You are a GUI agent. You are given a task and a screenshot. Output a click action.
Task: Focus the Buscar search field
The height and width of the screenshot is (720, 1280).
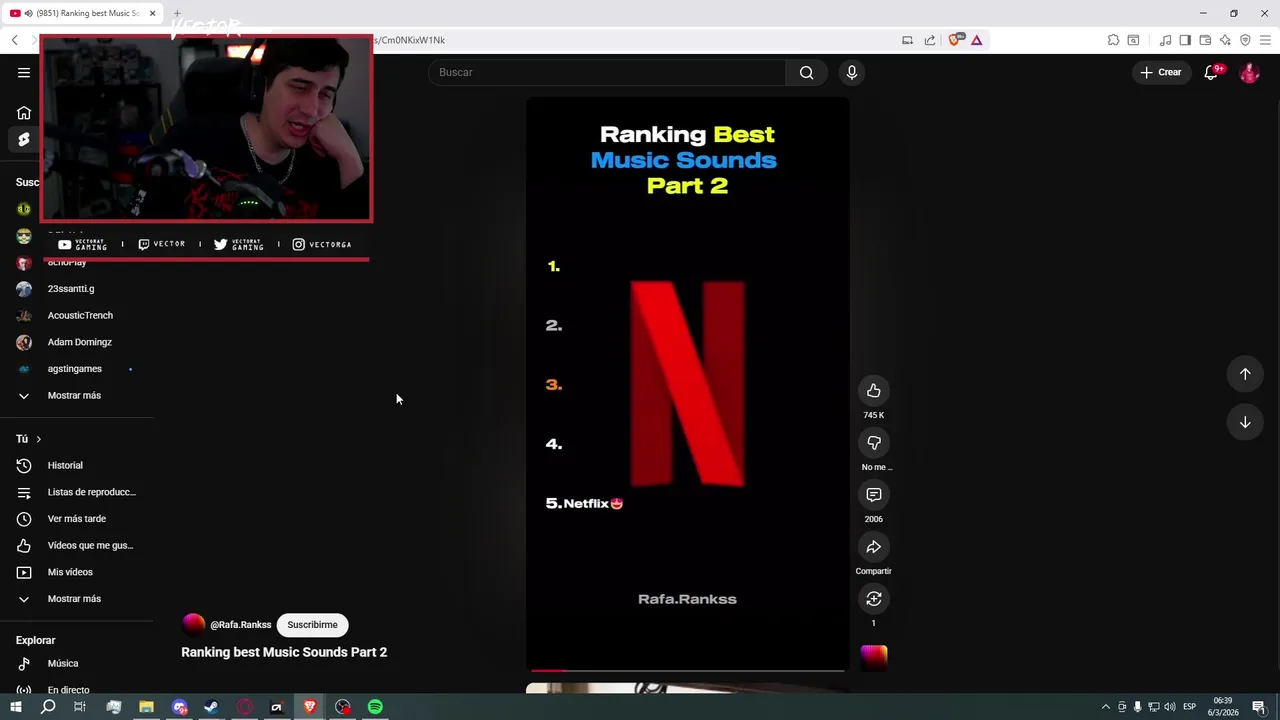(607, 72)
